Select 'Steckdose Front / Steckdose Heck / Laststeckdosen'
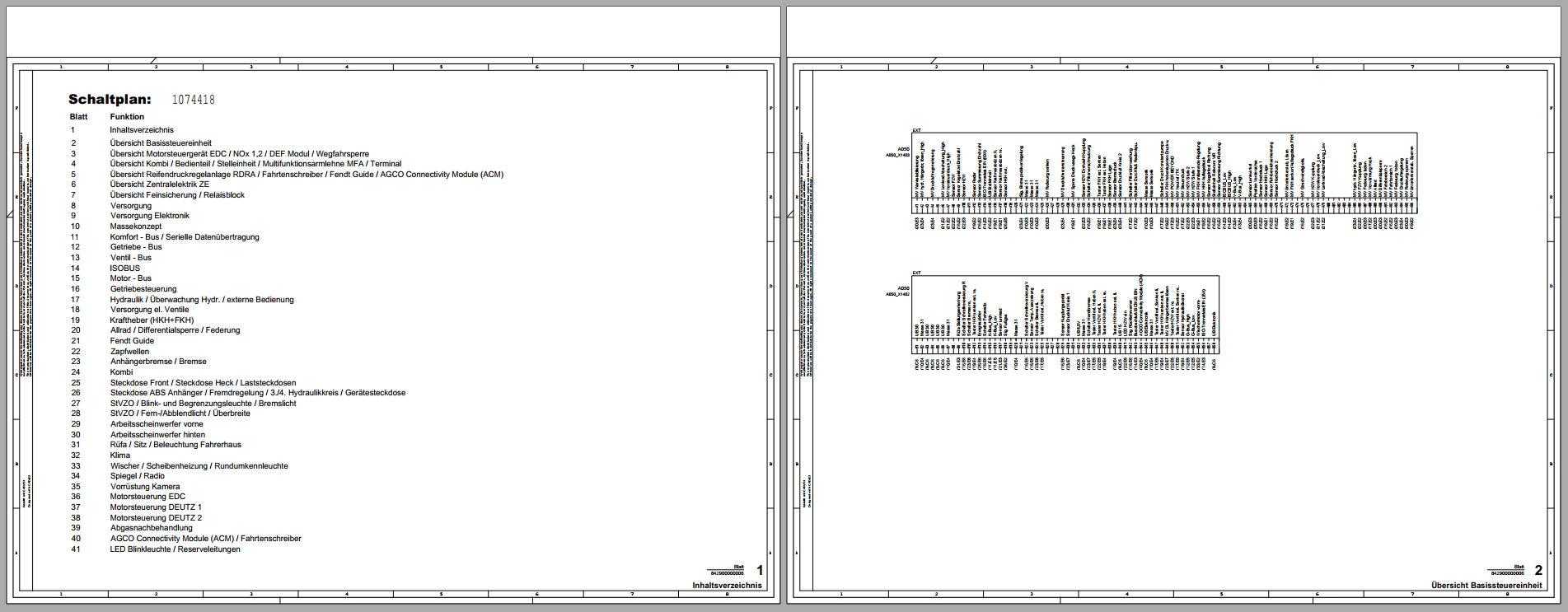This screenshot has width=1568, height=612. pos(203,383)
